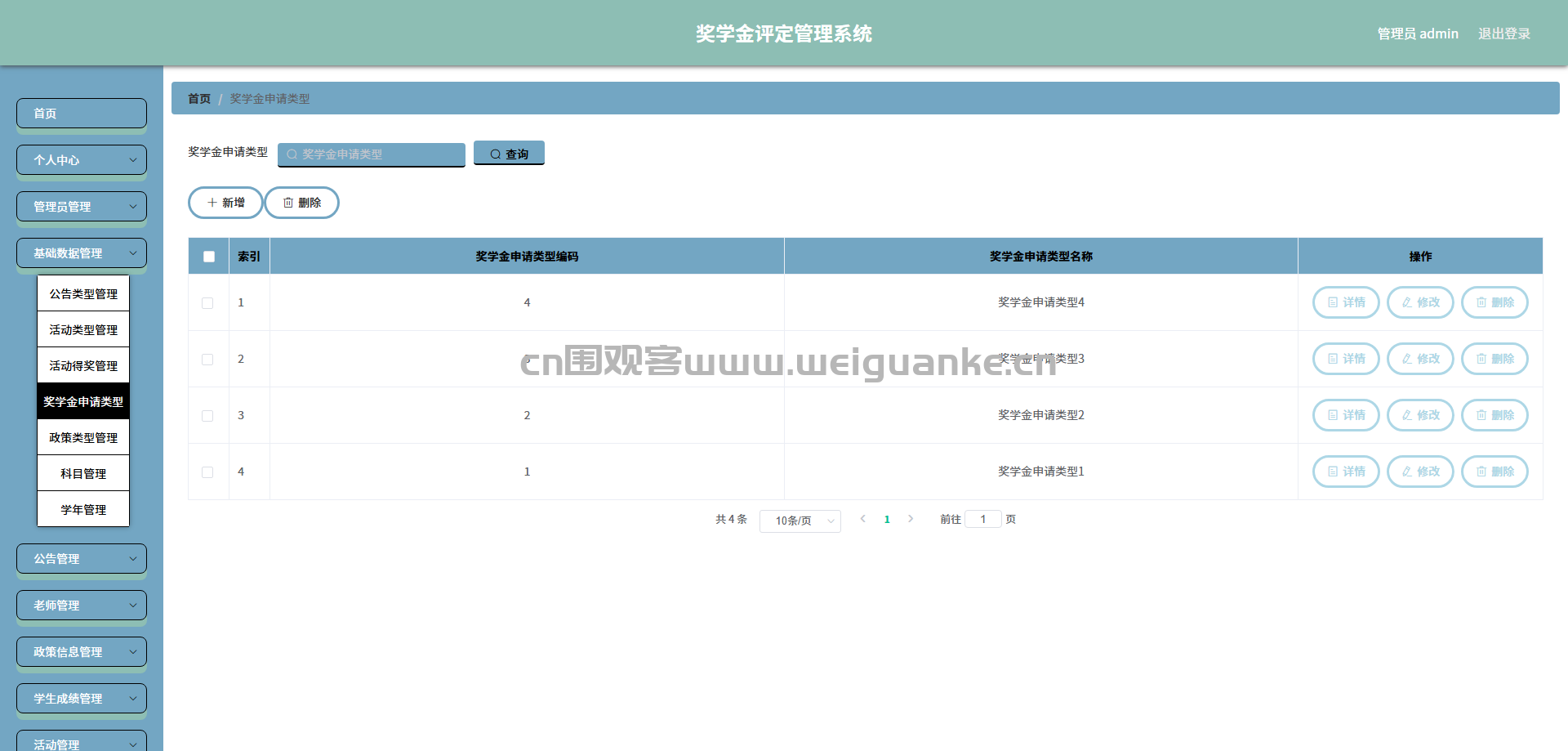1568x751 pixels.
Task: Click 删除 for 奖学金申请类型3 row
Action: [1494, 359]
